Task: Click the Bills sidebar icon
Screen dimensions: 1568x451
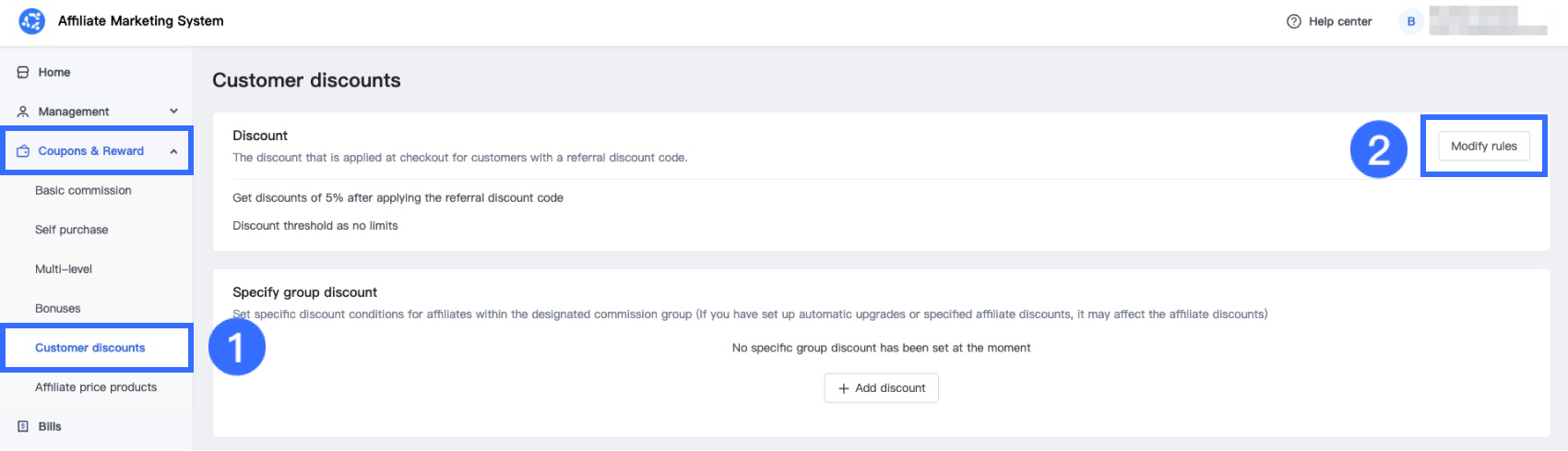Action: [23, 426]
